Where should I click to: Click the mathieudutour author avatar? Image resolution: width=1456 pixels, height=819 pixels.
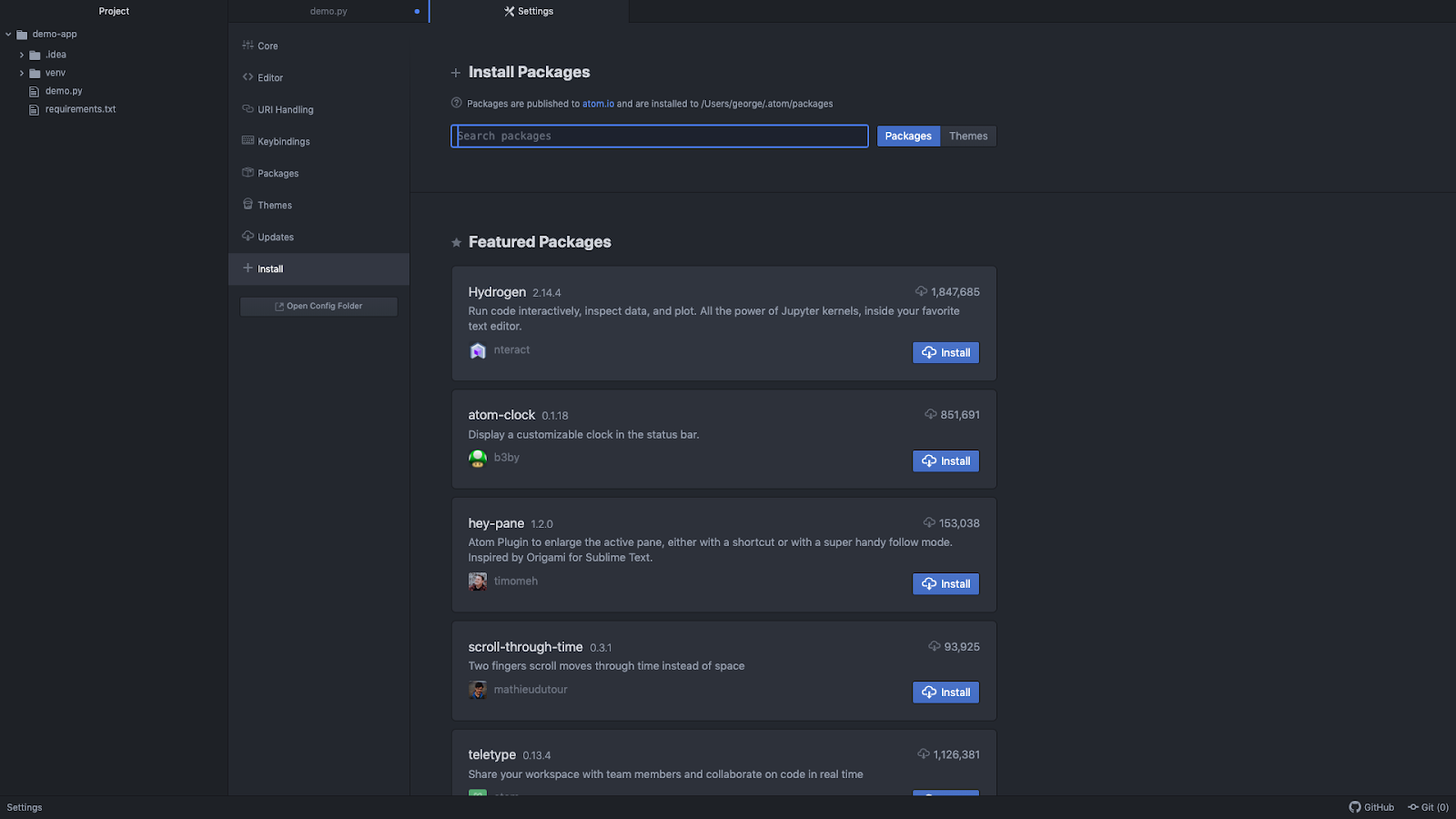click(x=478, y=690)
